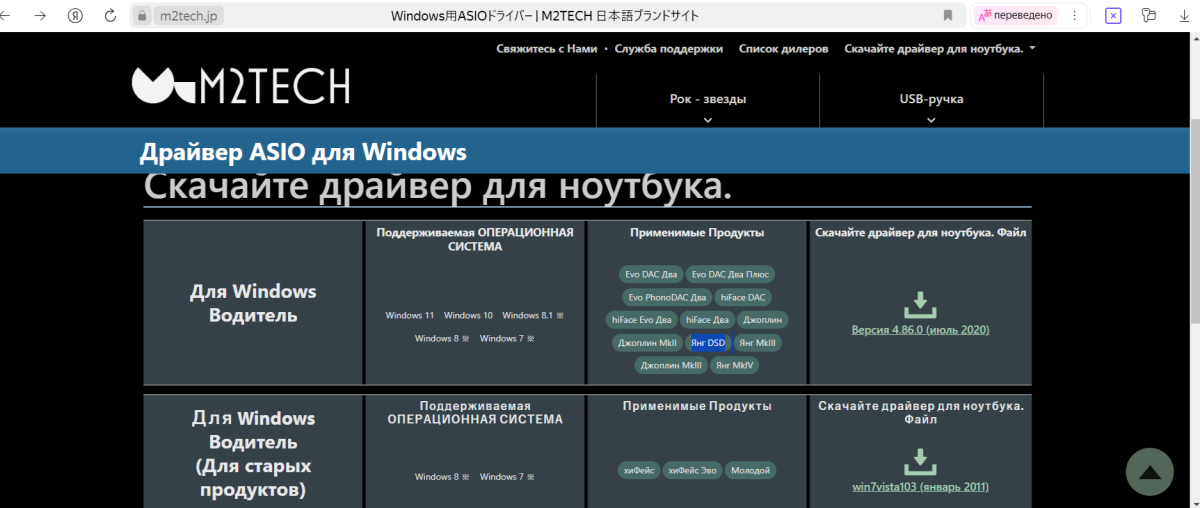Screen dimensions: 1200x508
Task: Click the 'Windows 11' text
Action: (410, 316)
